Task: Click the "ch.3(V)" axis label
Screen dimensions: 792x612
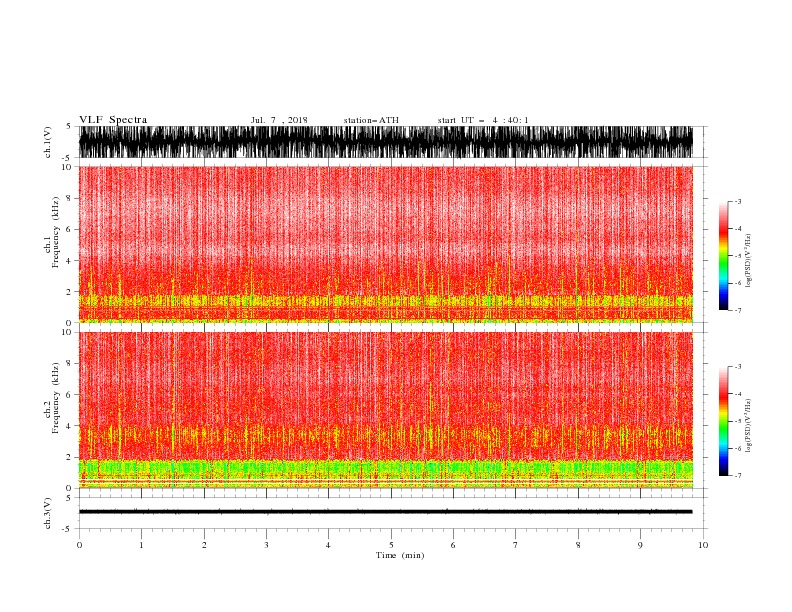Action: 48,513
